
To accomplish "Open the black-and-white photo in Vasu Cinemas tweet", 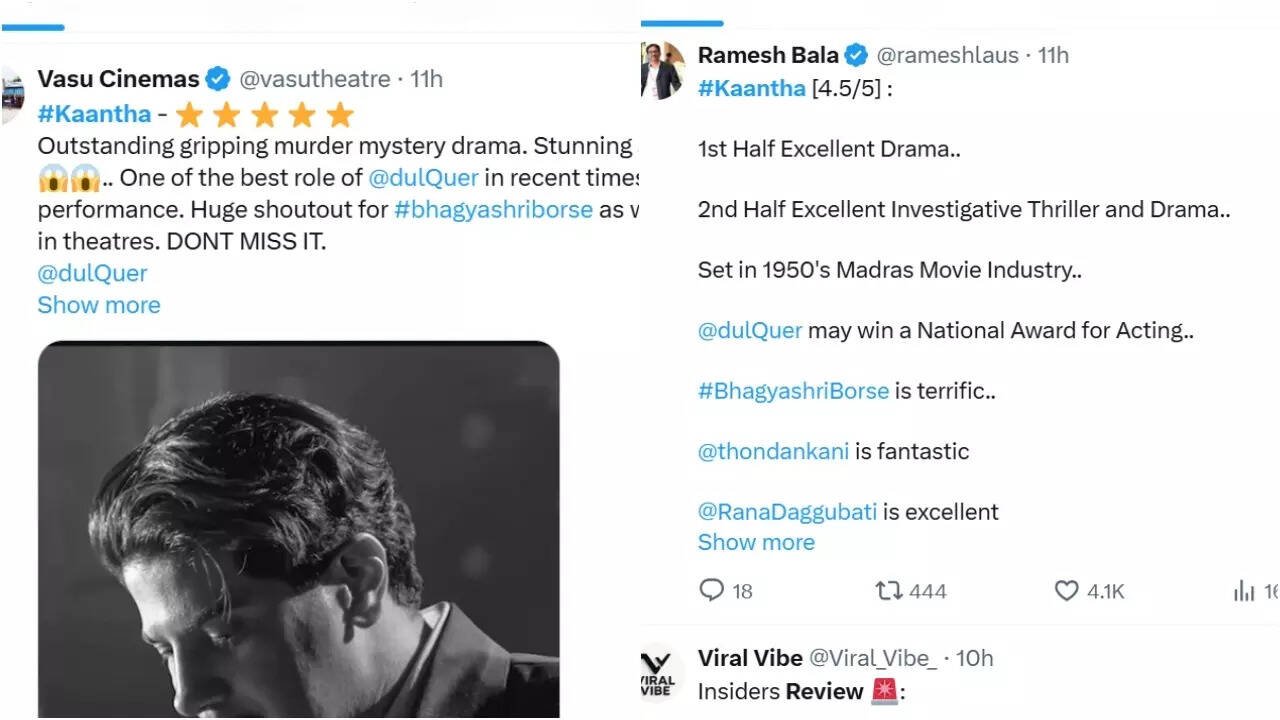I will click(x=298, y=530).
